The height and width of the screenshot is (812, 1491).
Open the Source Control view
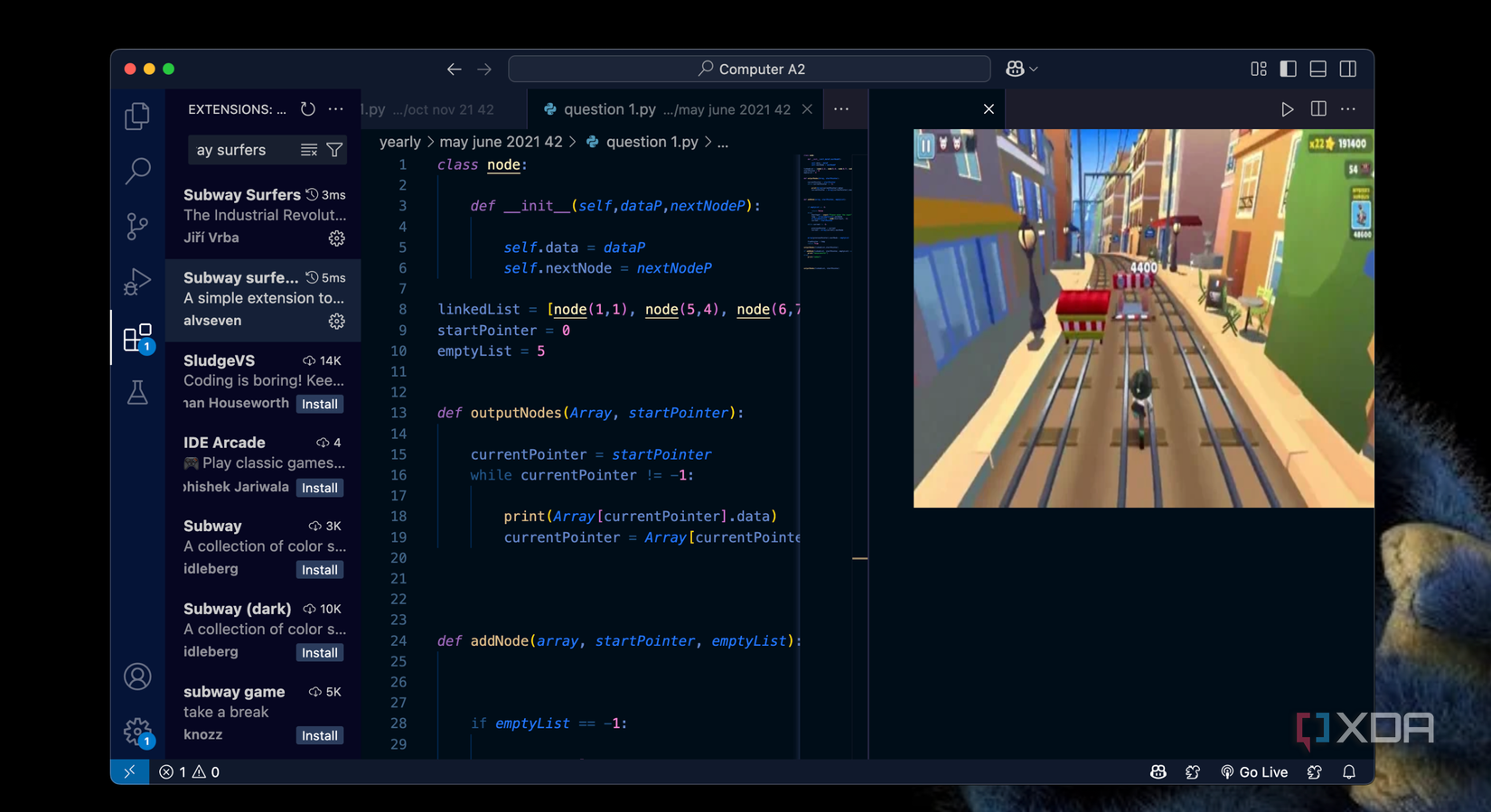pyautogui.click(x=137, y=226)
